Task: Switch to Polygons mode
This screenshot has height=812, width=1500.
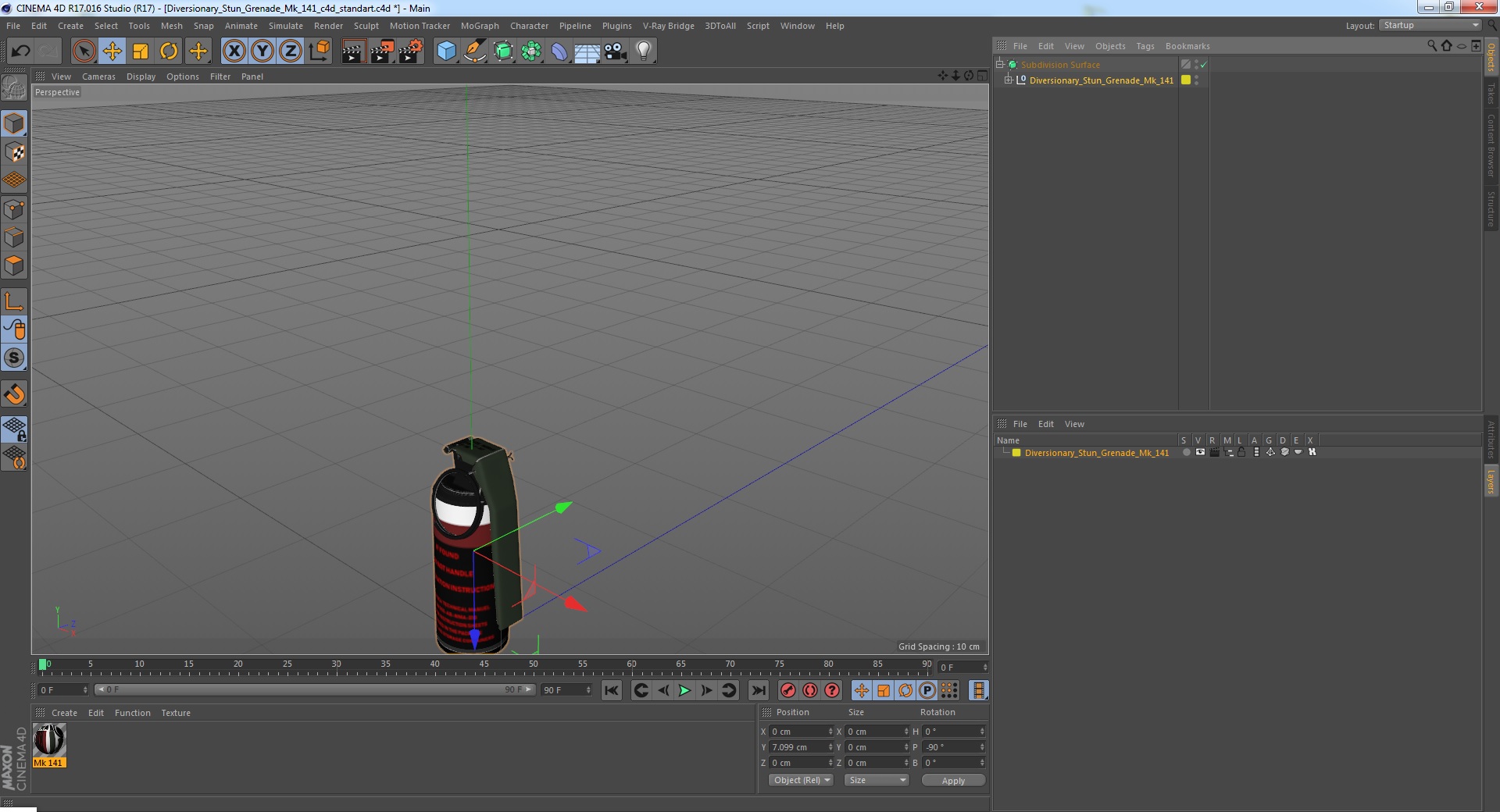Action: click(14, 265)
